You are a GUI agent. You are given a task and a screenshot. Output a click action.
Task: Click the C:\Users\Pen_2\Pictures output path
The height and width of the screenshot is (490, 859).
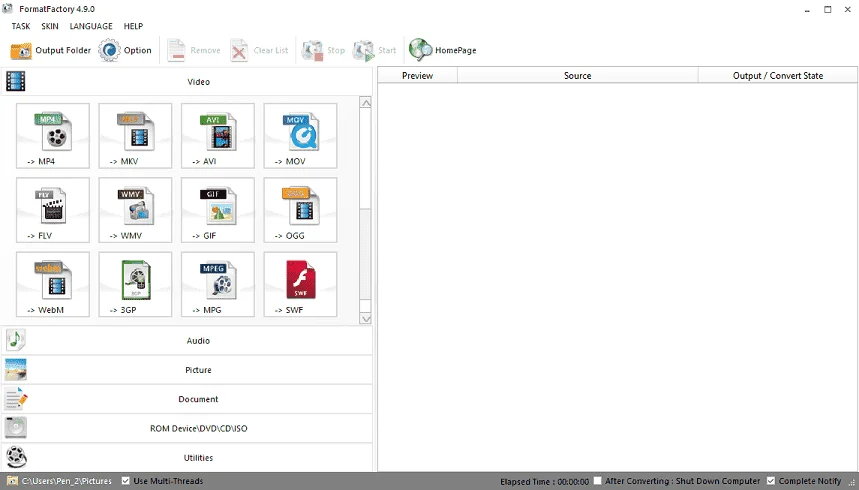tap(67, 481)
